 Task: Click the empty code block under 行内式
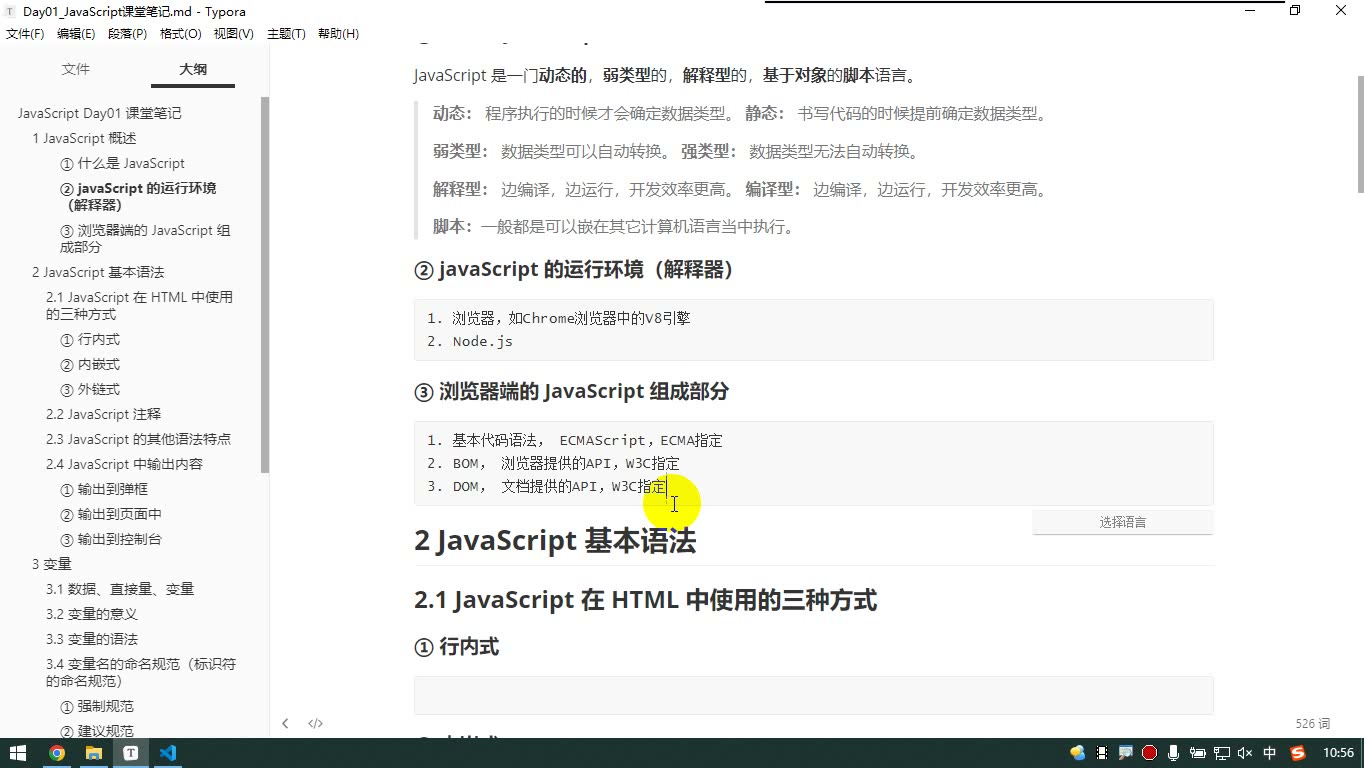(x=813, y=695)
